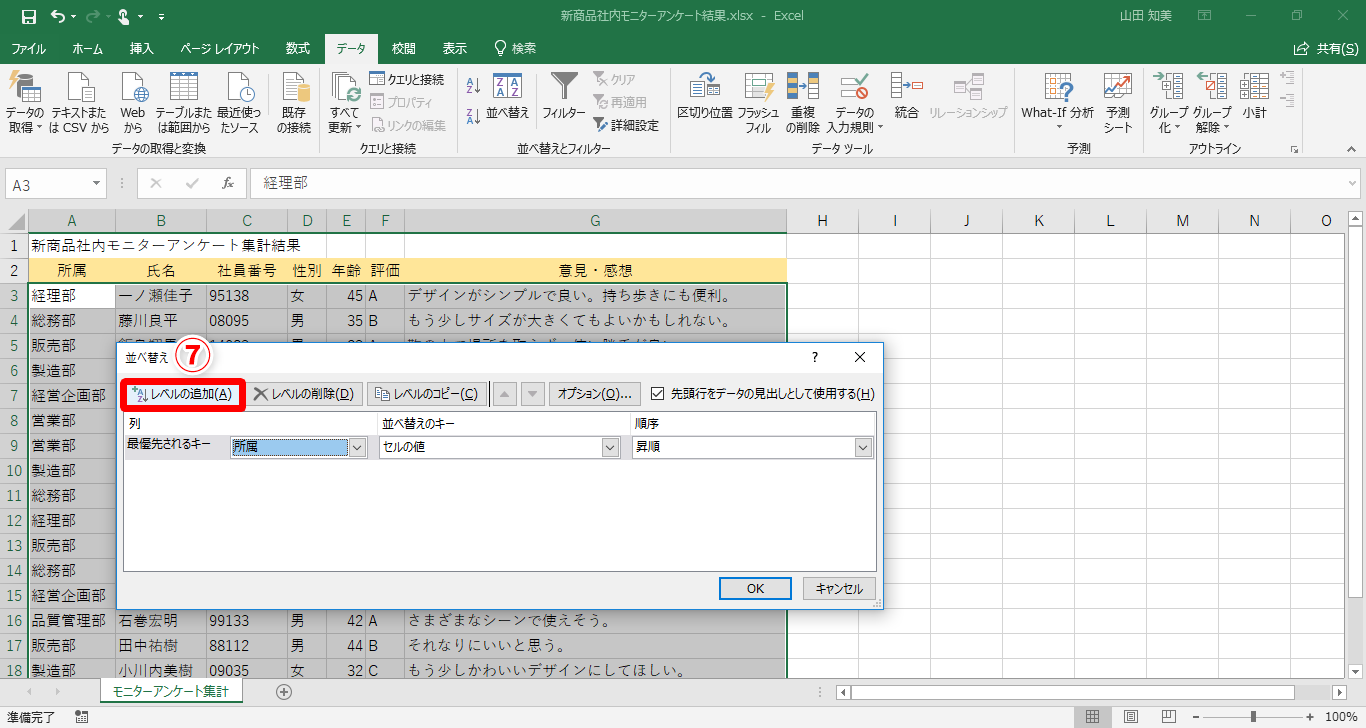Open 最近使ったソース icon
1366x728 pixels.
click(x=239, y=89)
